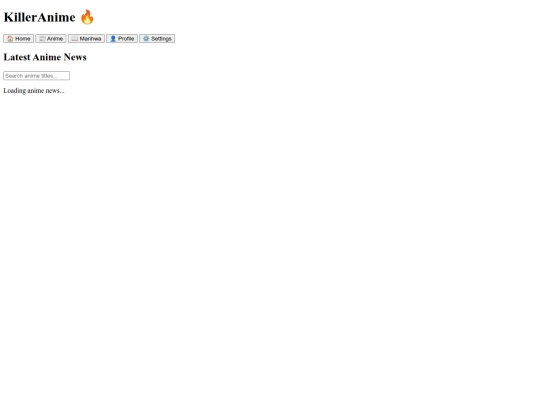Click the gear icon on Settings
Viewport: 540px width, 405px height.
point(146,39)
